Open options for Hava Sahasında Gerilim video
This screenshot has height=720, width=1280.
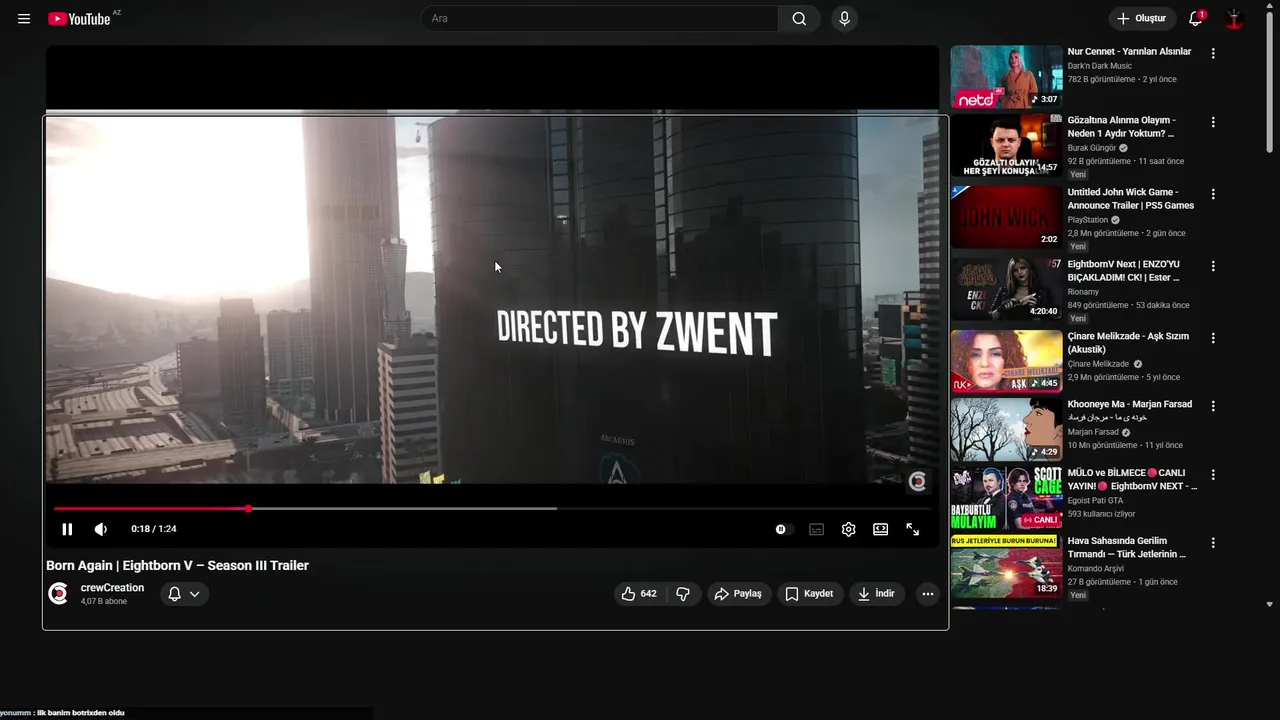(1213, 542)
